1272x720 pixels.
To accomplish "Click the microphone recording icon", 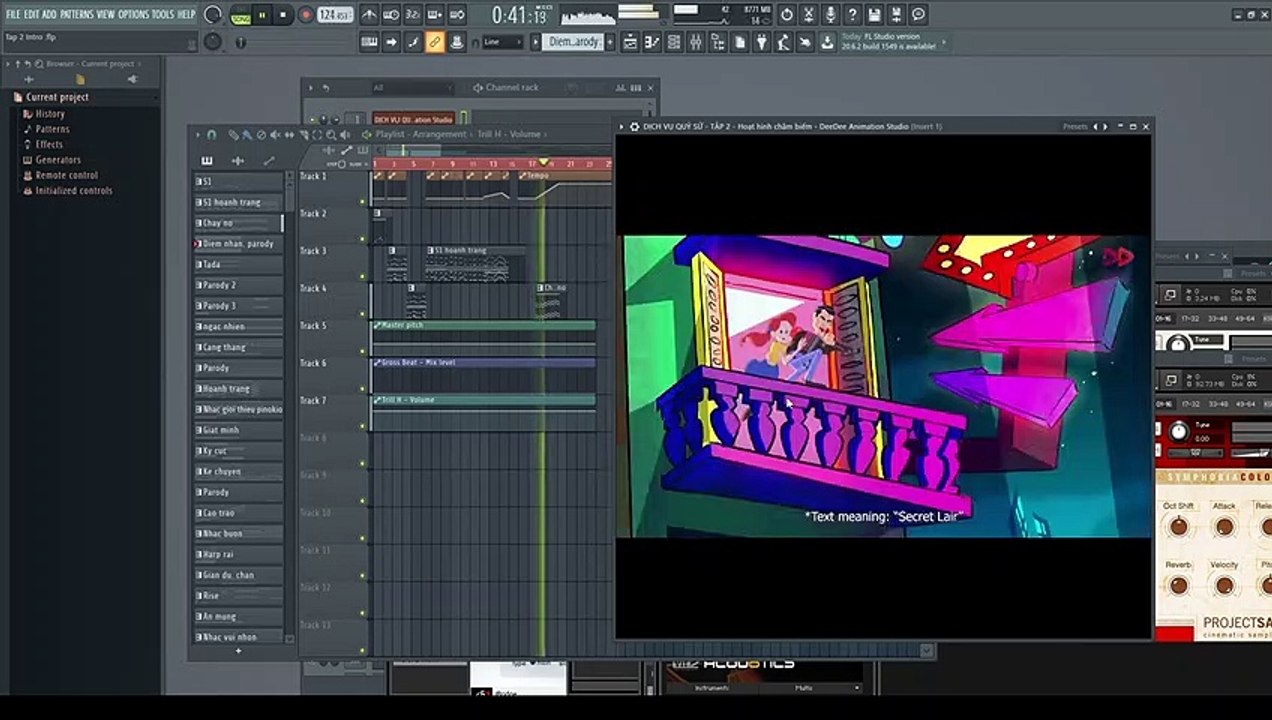I will [x=830, y=15].
